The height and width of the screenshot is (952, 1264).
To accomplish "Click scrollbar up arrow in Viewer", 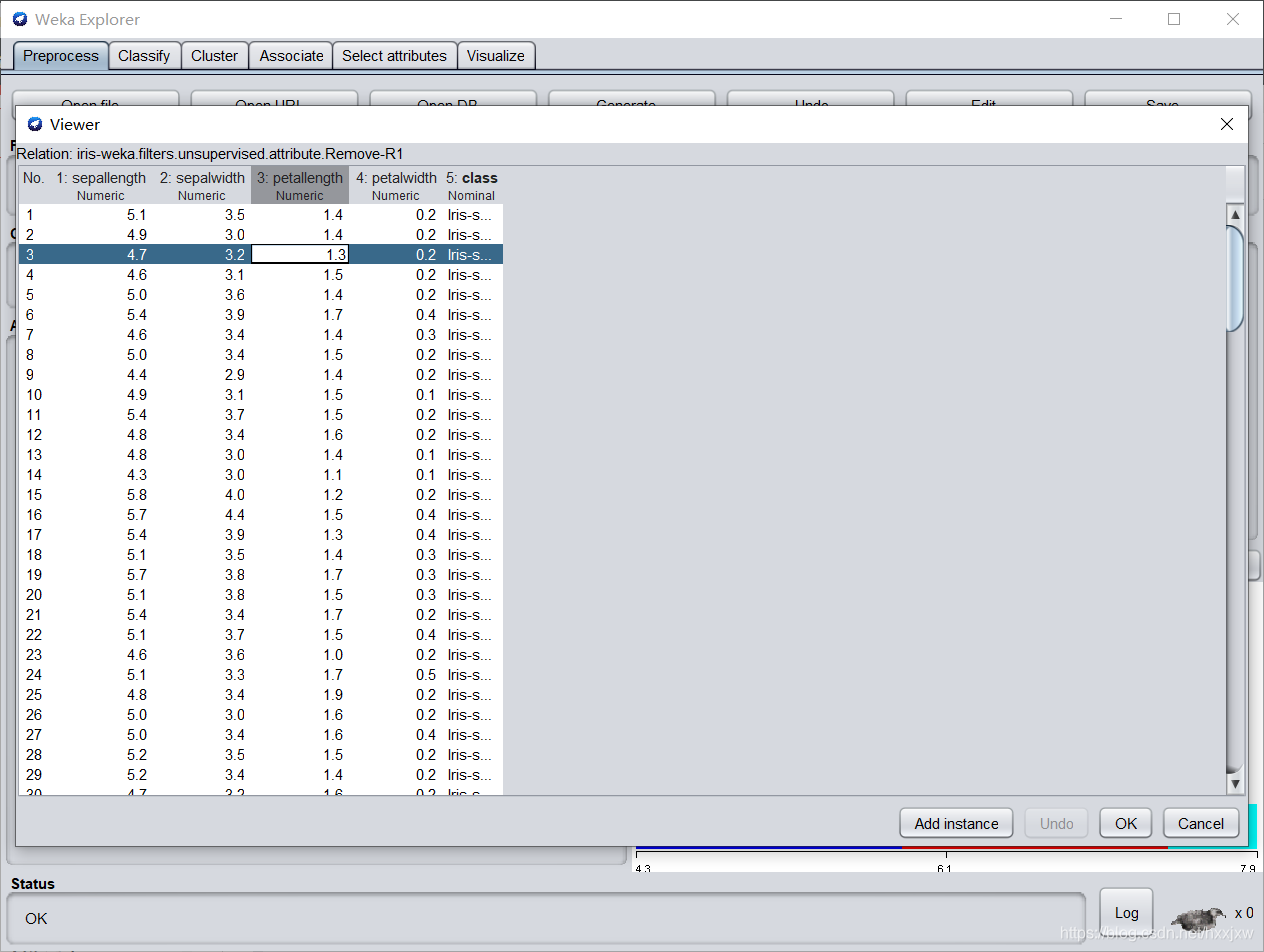I will 1235,214.
